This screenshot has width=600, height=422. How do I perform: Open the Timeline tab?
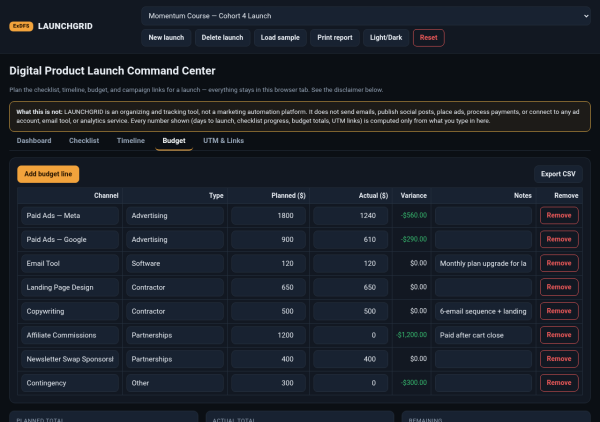point(130,141)
